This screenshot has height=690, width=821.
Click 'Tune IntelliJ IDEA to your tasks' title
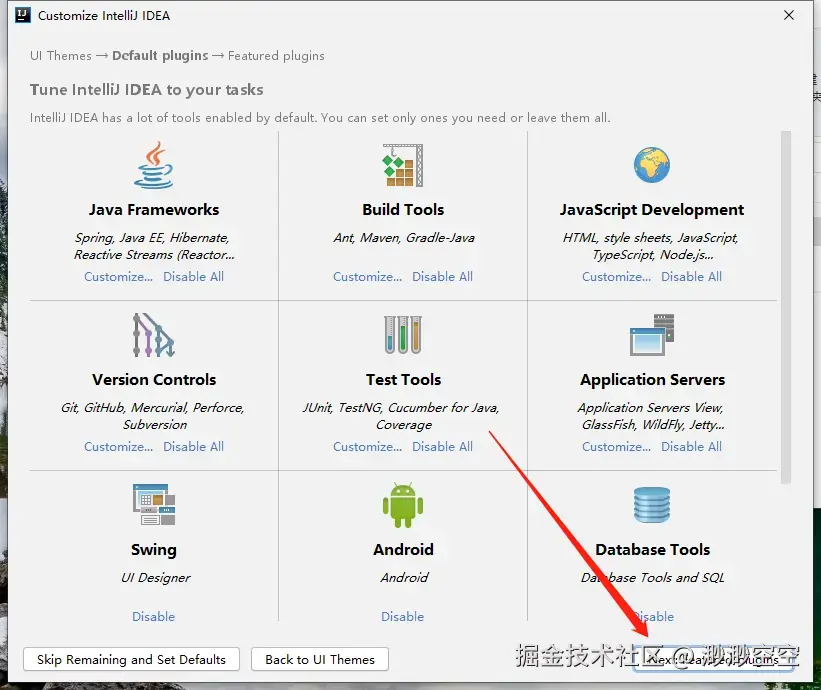(147, 90)
